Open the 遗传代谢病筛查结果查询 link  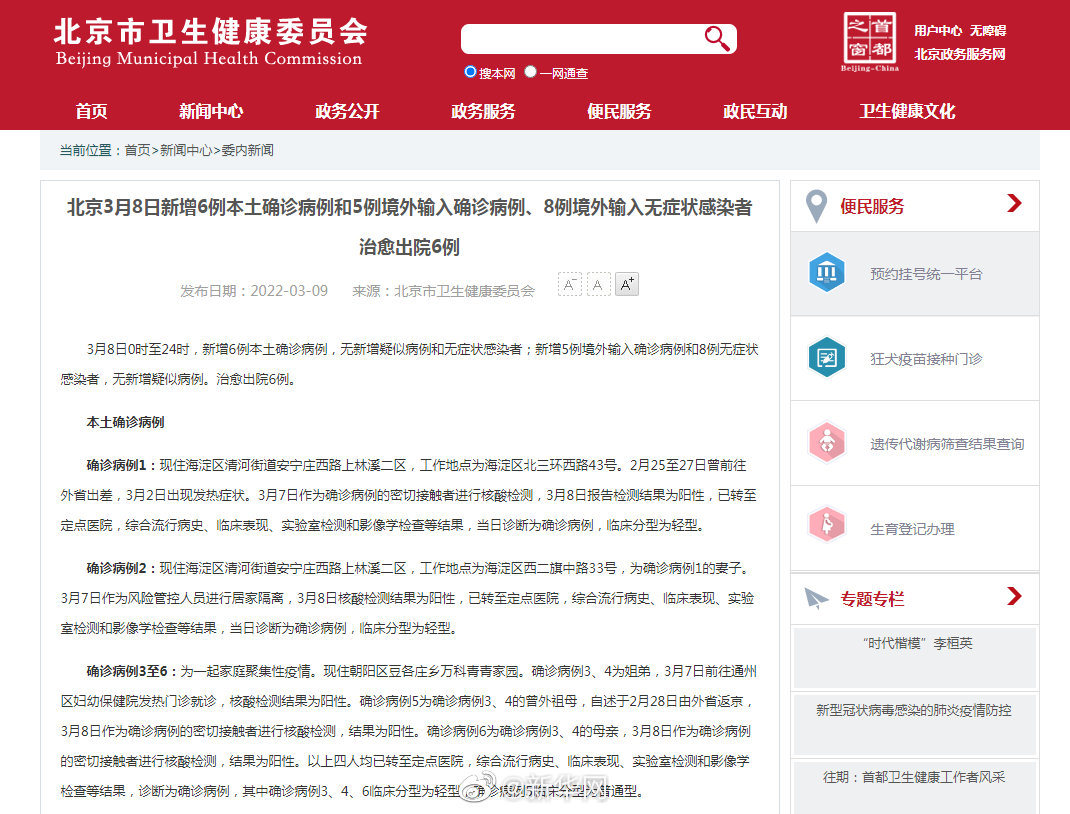pos(947,444)
